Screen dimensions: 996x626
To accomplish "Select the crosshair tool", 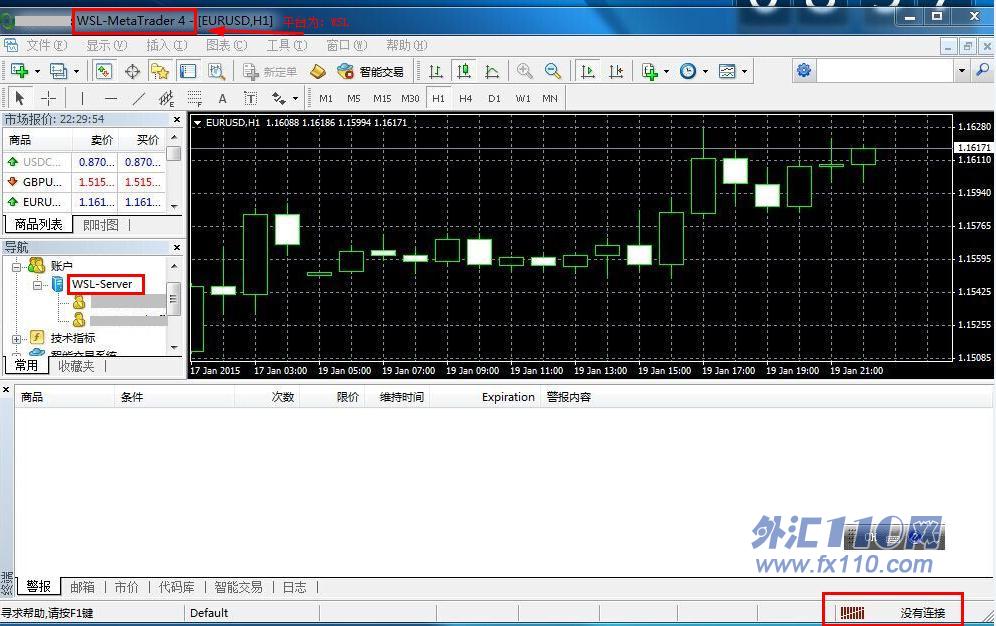I will [48, 98].
